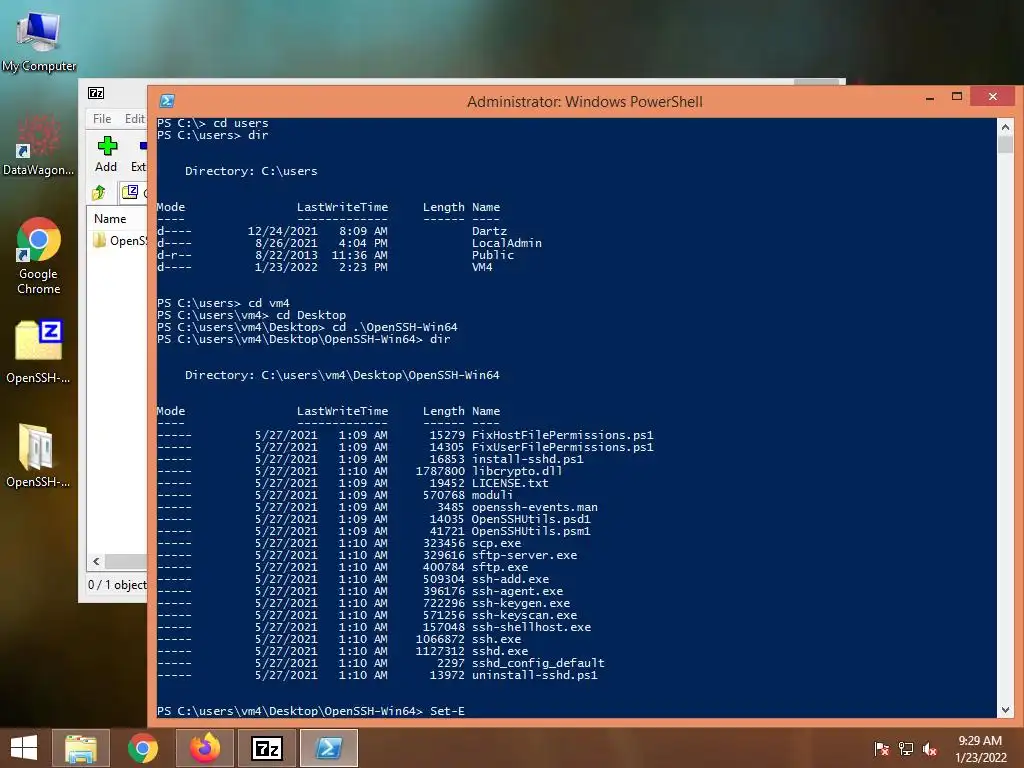
Task: Close the PowerShell window
Action: coord(993,97)
